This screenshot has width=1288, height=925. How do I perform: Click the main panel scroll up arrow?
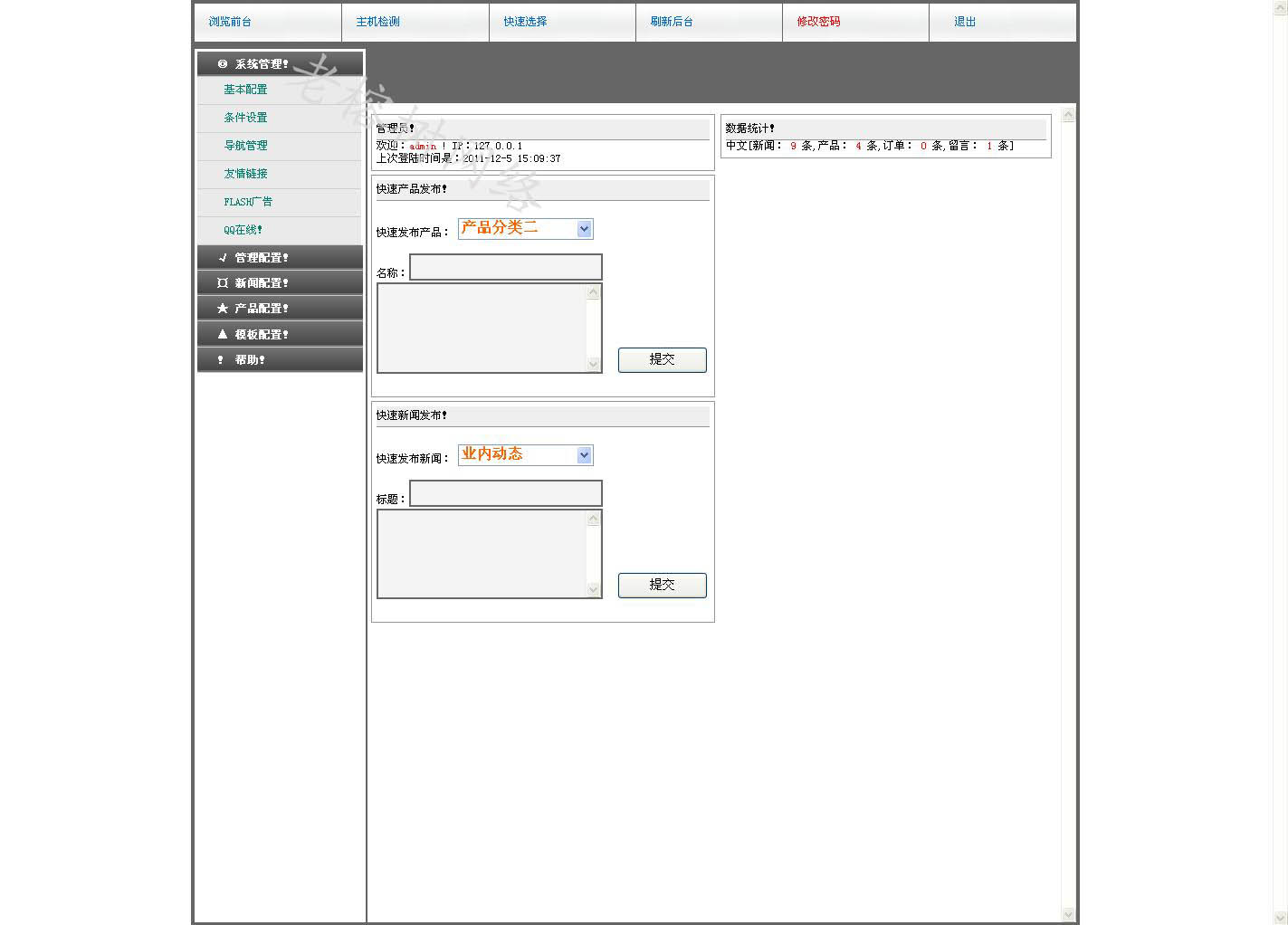[1068, 115]
